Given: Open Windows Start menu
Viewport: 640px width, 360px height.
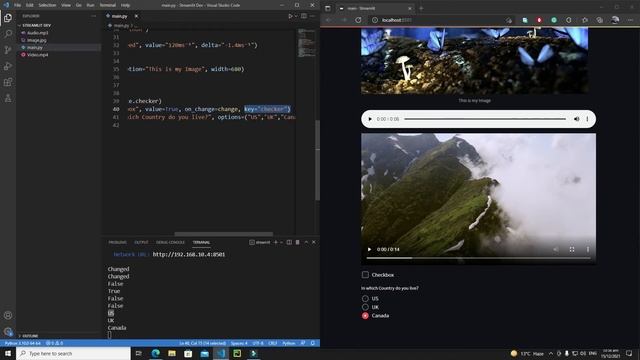Looking at the screenshot, I should click(x=8, y=353).
